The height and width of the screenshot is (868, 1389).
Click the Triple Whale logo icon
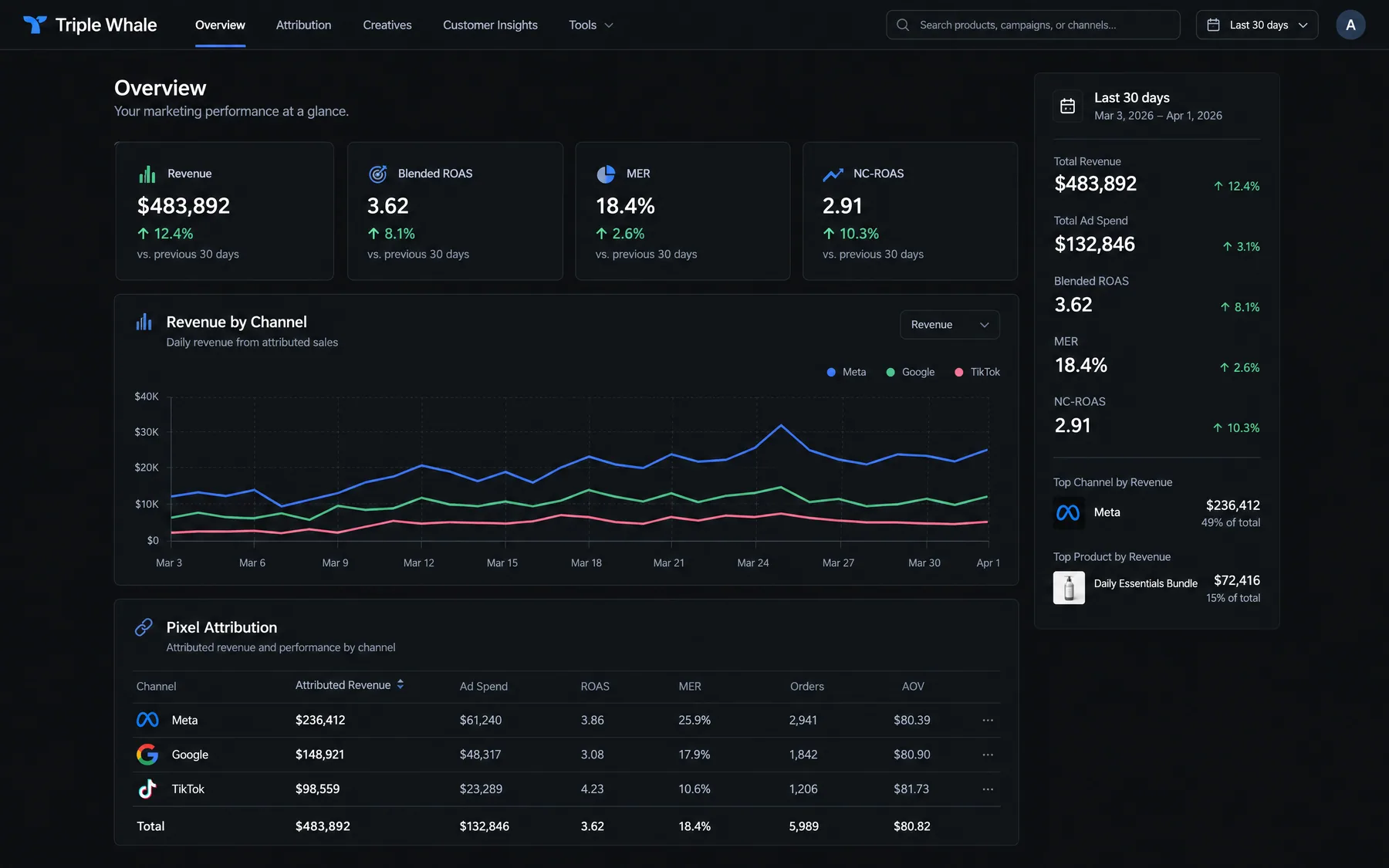pos(35,25)
